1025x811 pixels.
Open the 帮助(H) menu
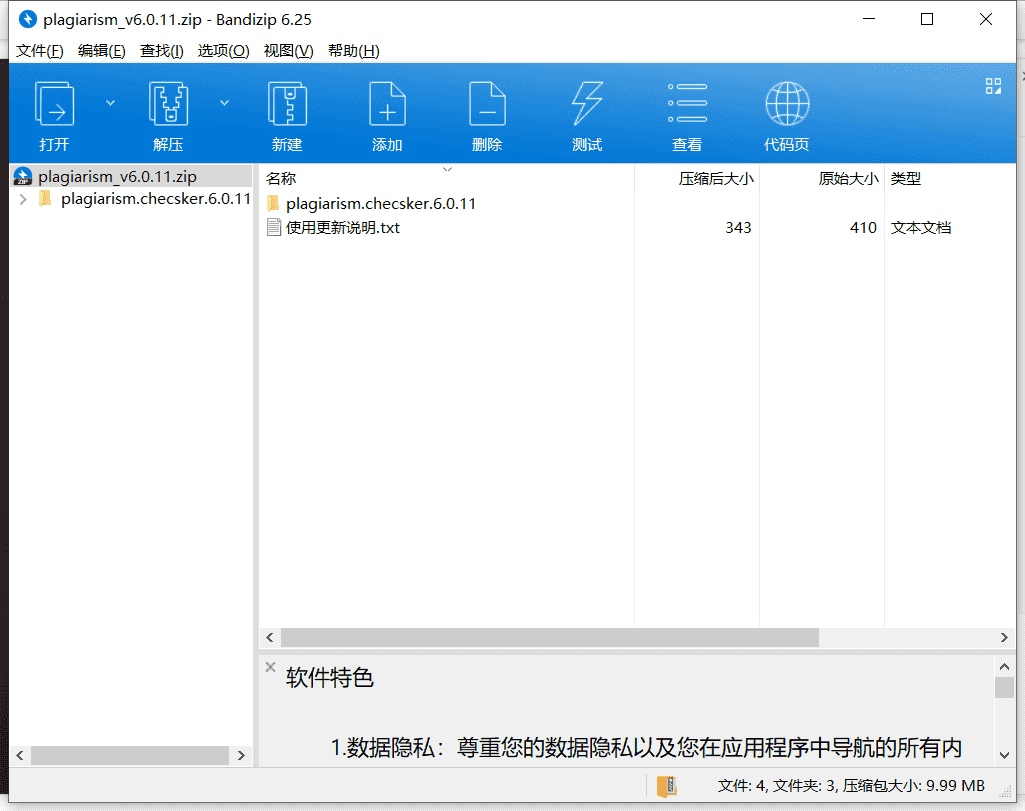pyautogui.click(x=354, y=51)
